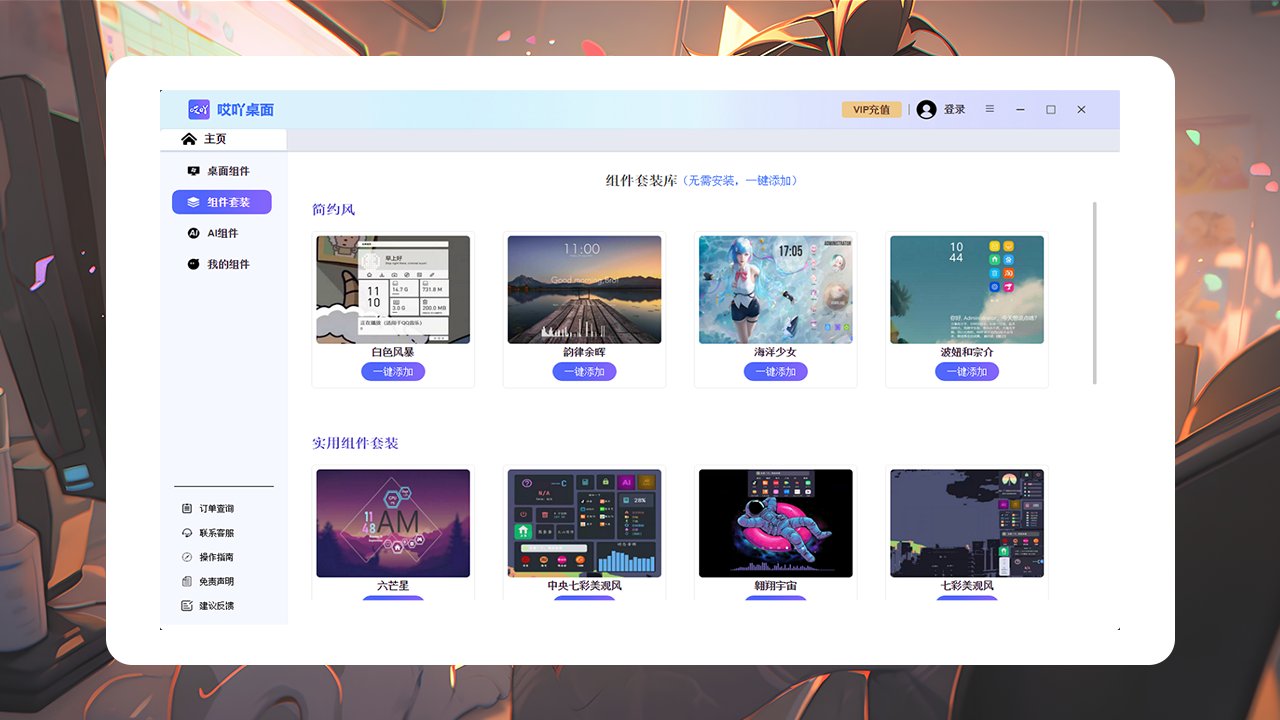The width and height of the screenshot is (1280, 720).
Task: Open the 海洋少女 suit thumbnail
Action: (x=775, y=289)
